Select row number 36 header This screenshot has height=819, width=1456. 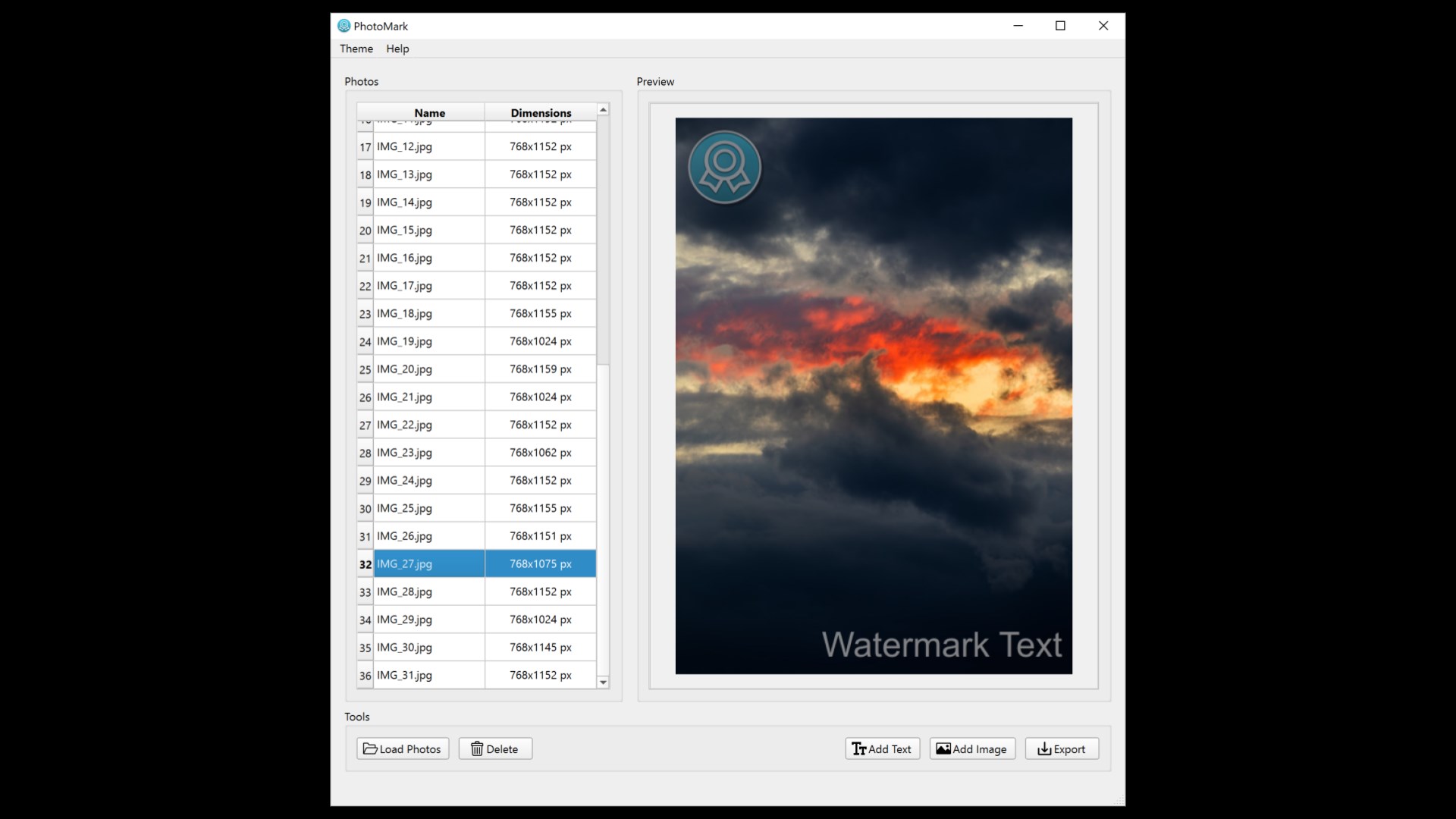click(x=365, y=676)
